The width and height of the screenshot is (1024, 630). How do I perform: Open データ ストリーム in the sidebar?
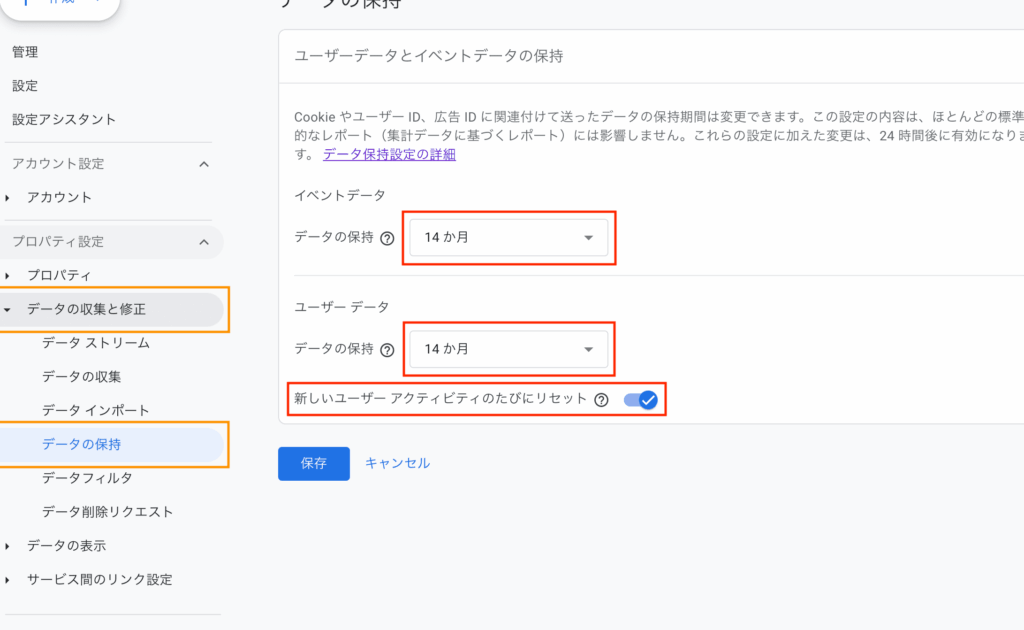pyautogui.click(x=96, y=343)
